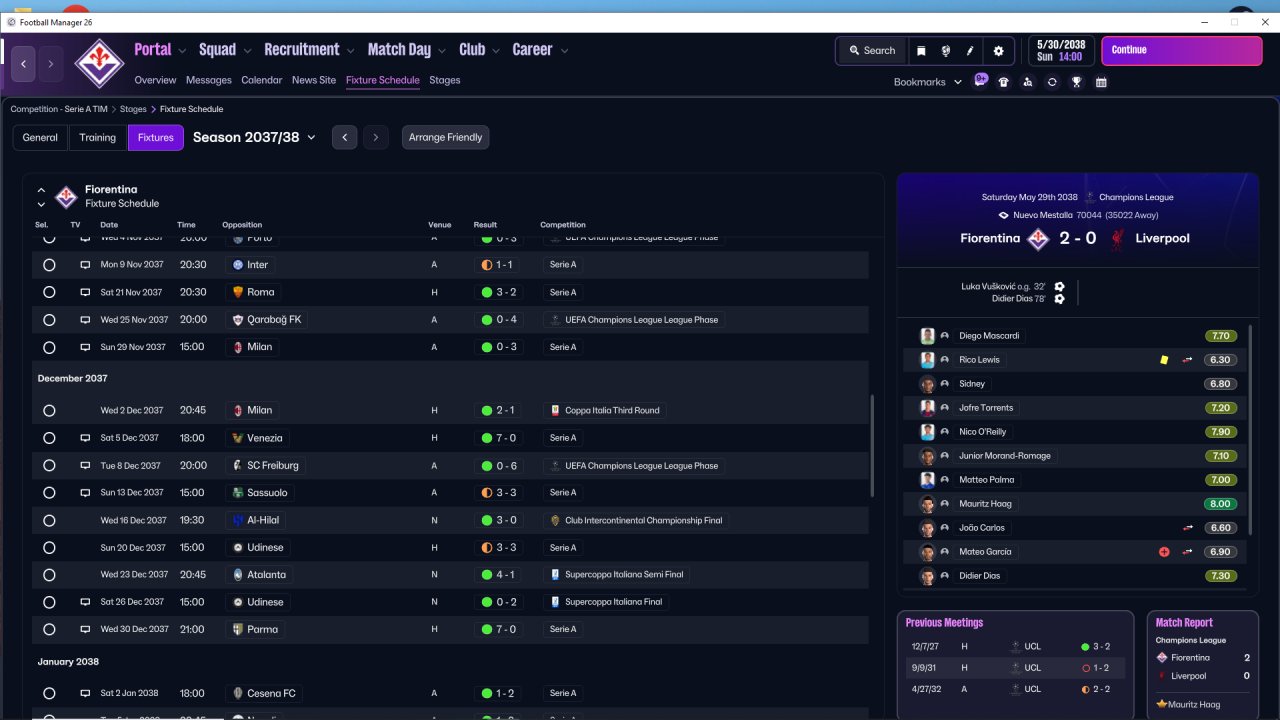Click the goal icon beside Luka Vušković o.g.
Image resolution: width=1280 pixels, height=720 pixels.
coord(1060,287)
